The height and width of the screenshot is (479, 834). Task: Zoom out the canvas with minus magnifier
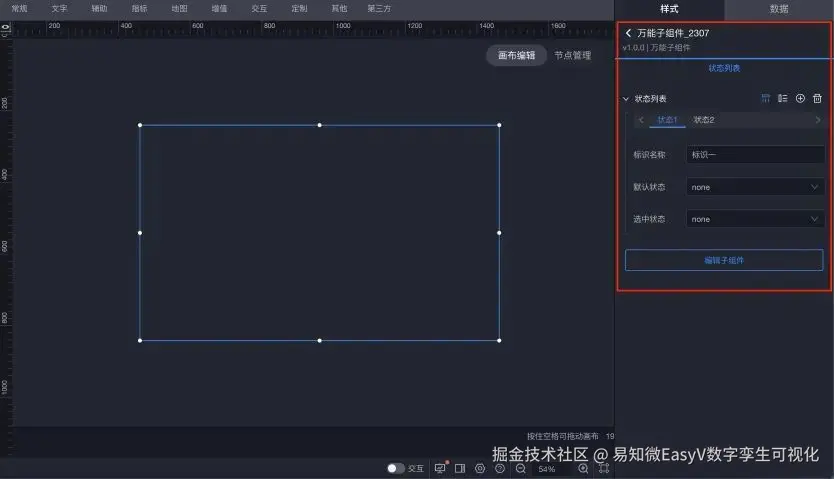521,468
